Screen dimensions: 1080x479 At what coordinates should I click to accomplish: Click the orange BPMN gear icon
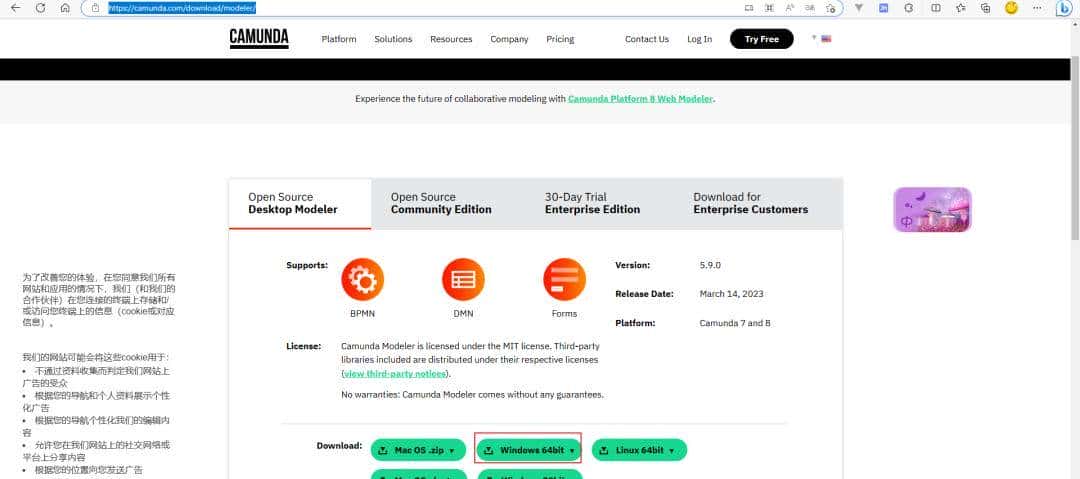(362, 279)
